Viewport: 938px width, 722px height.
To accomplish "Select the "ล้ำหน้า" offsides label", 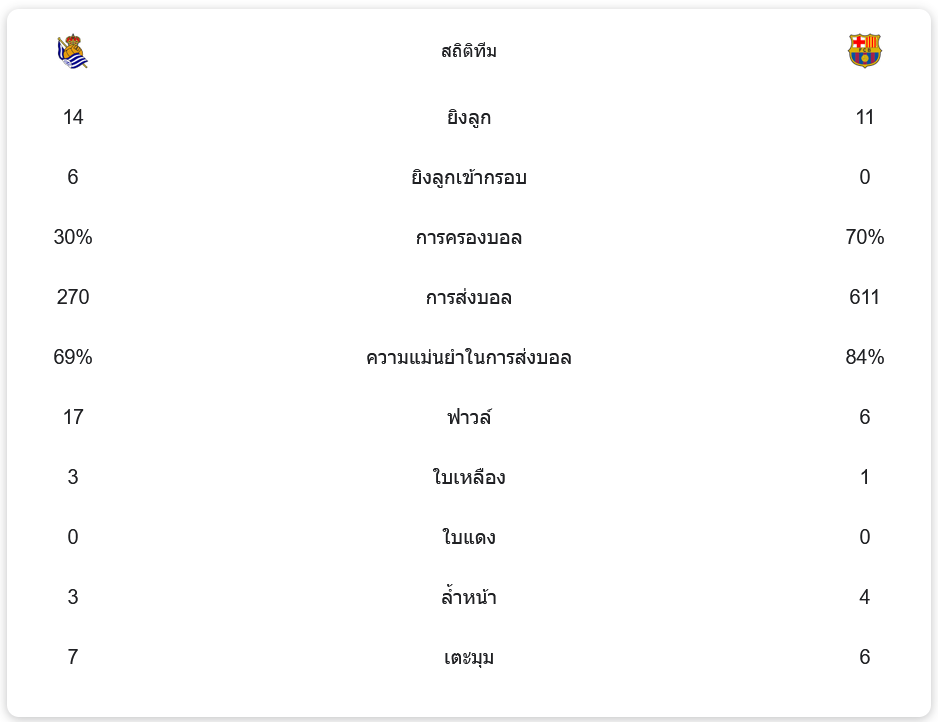I will coord(468,598).
